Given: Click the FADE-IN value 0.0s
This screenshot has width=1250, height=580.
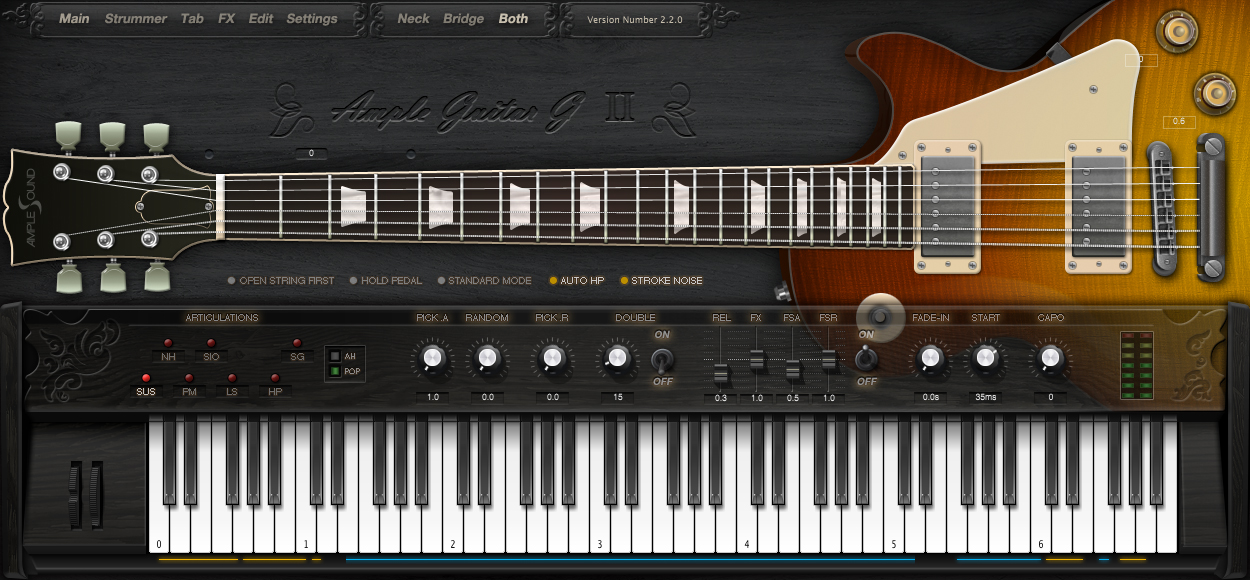Looking at the screenshot, I should click(930, 397).
